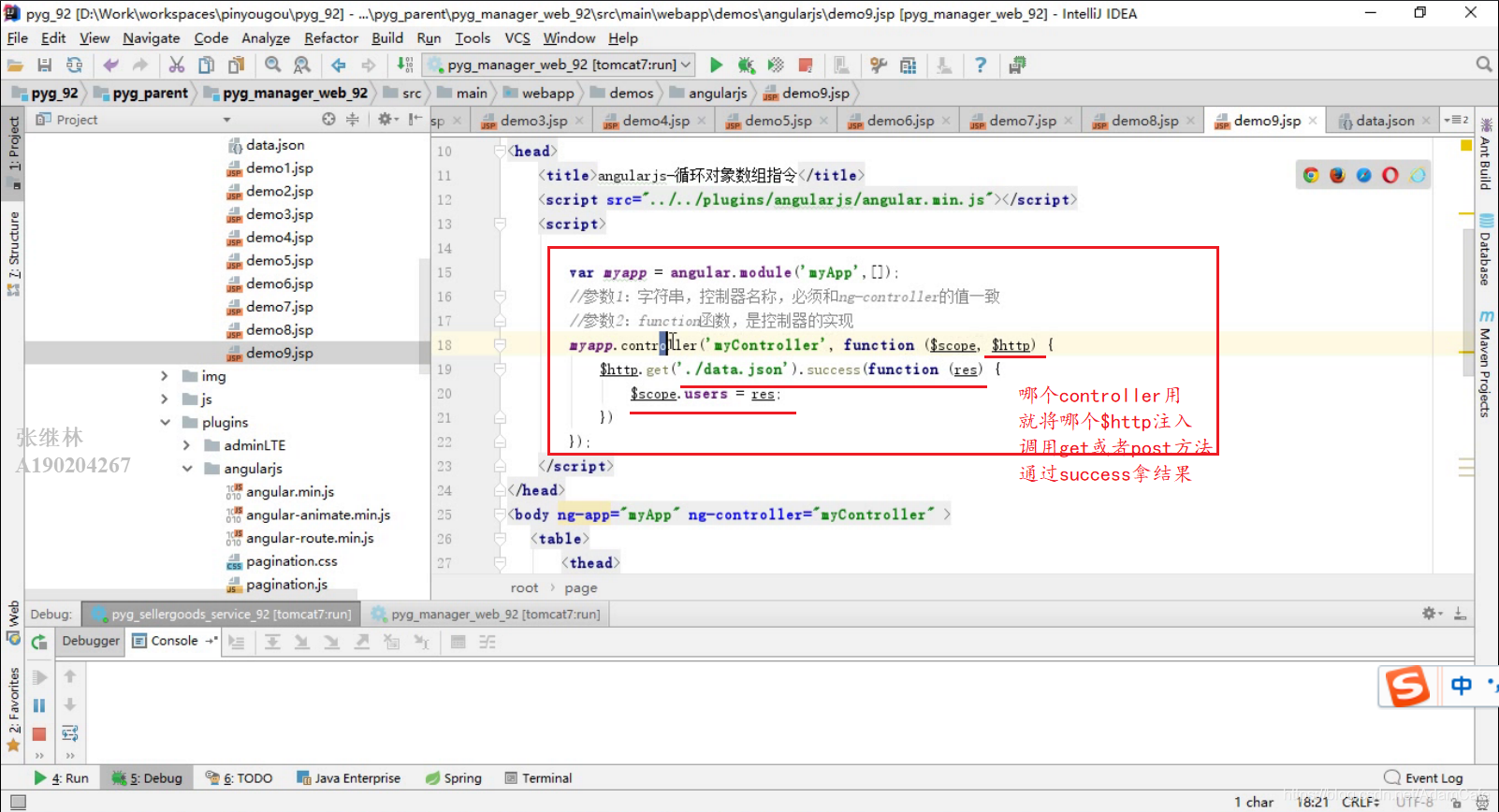The width and height of the screenshot is (1499, 812).
Task: Click the Synchronize refresh icon in the toolbar
Action: tap(74, 65)
